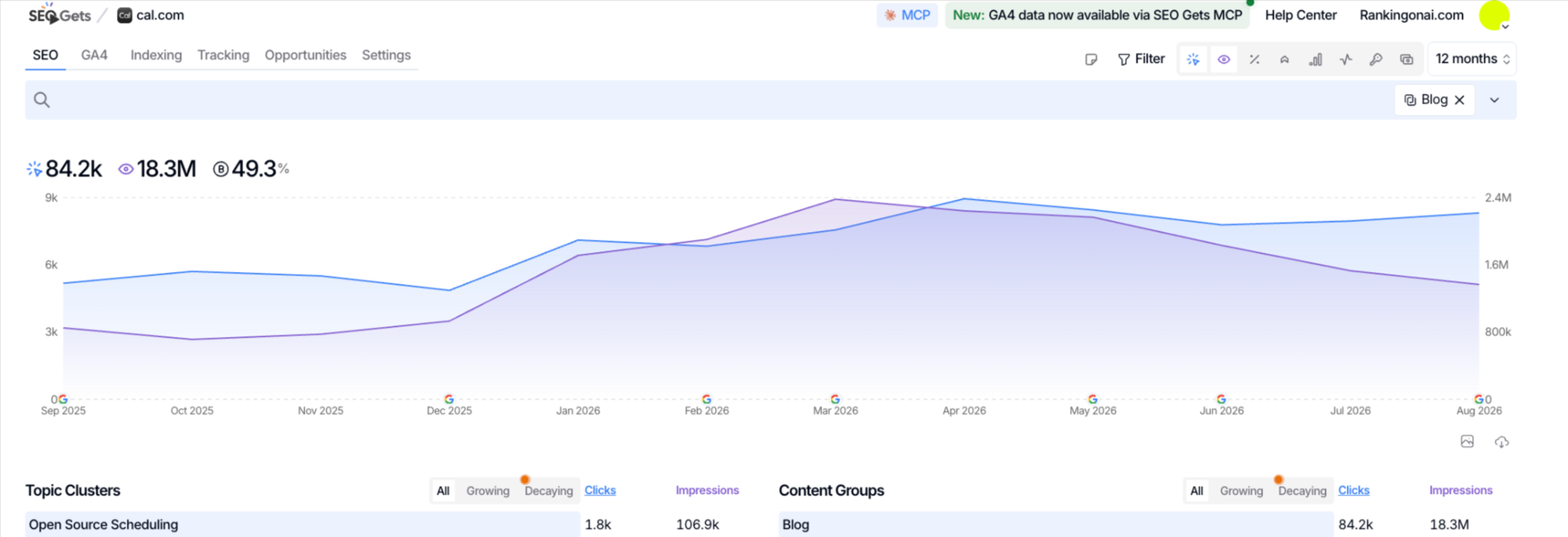Screen dimensions: 1568x537
Task: Open the MCP badge link
Action: coord(907,15)
